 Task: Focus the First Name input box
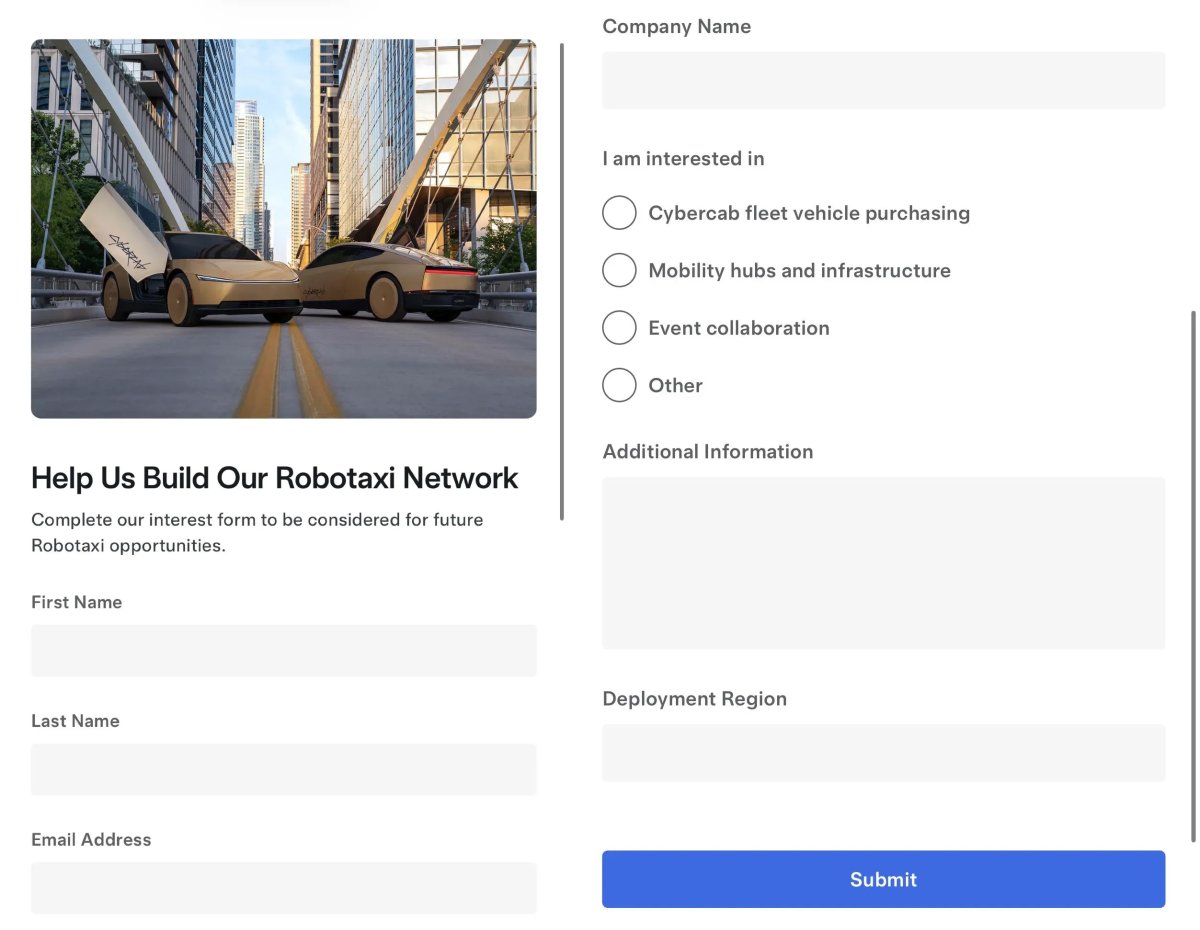point(284,651)
